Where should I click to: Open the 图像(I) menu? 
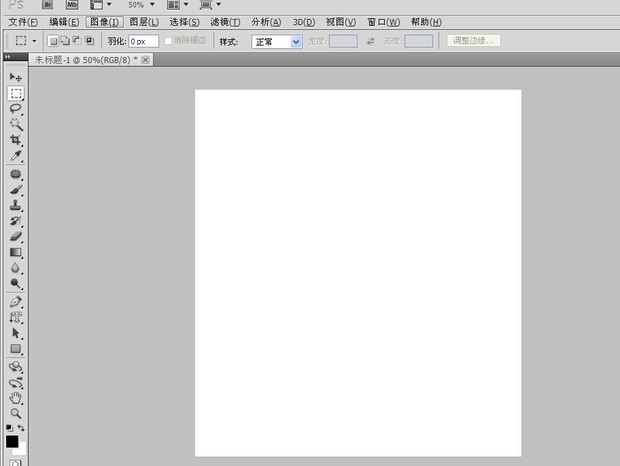(x=105, y=22)
